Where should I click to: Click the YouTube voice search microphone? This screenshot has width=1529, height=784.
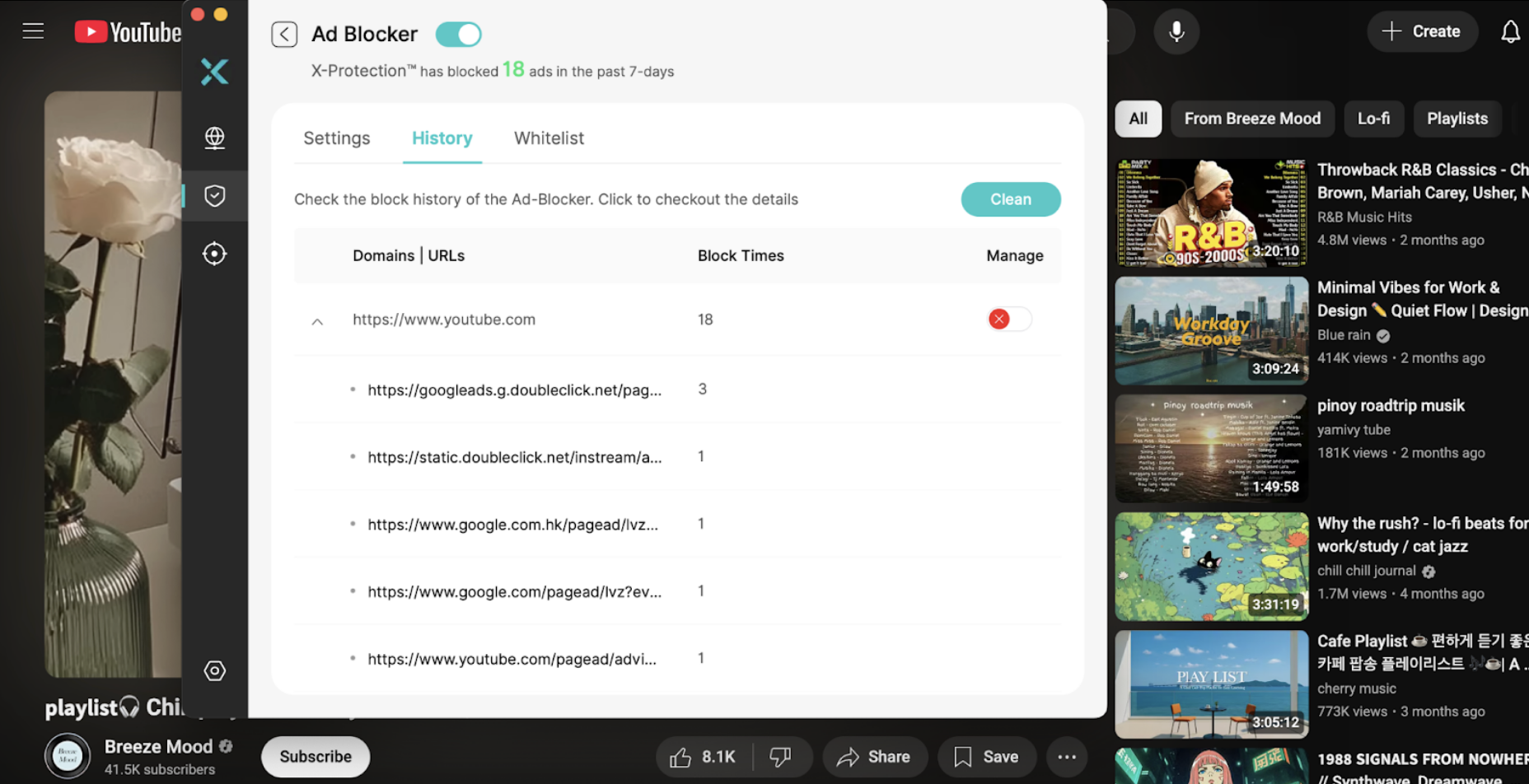1176,31
